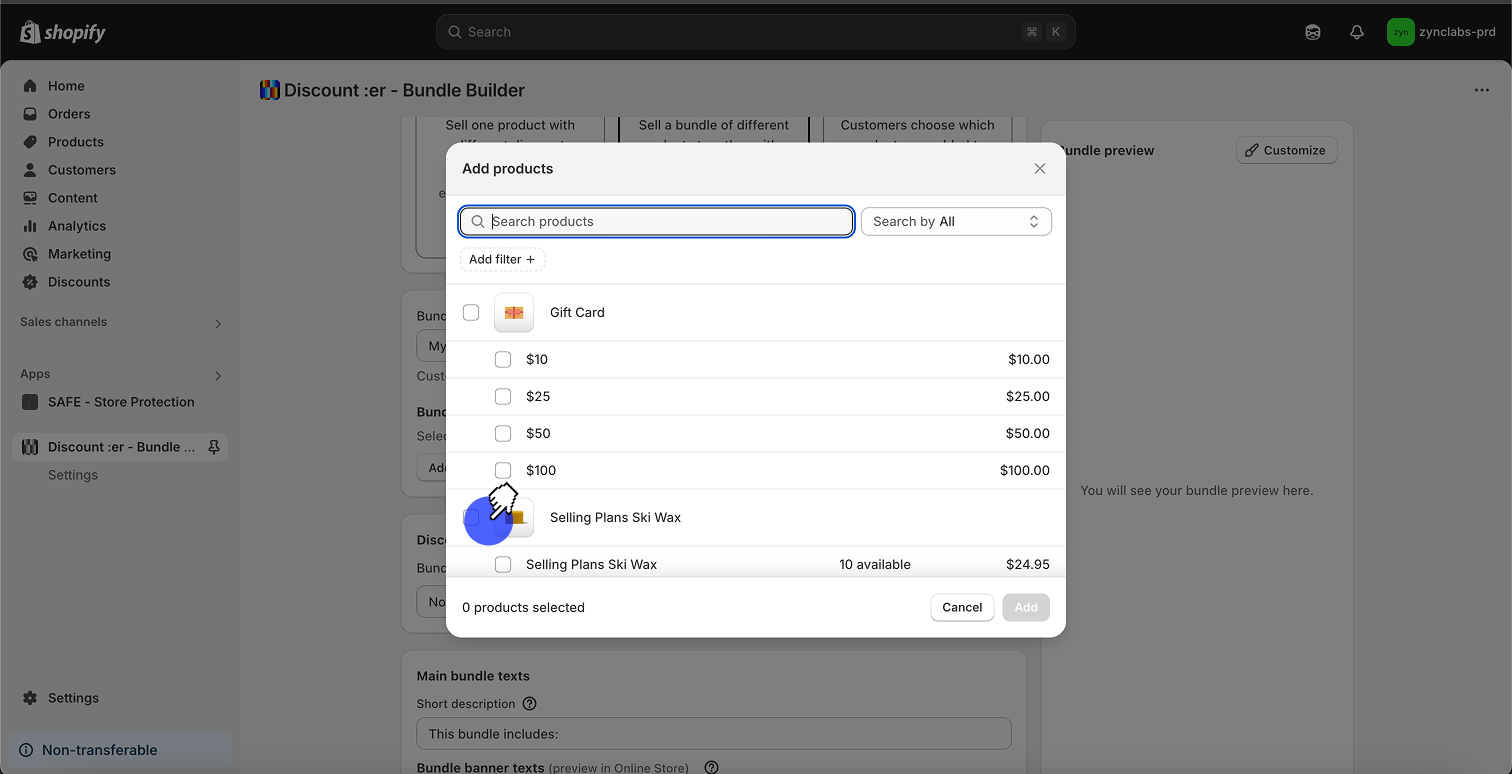Open Orders in the left navigation
Image resolution: width=1512 pixels, height=774 pixels.
(69, 114)
